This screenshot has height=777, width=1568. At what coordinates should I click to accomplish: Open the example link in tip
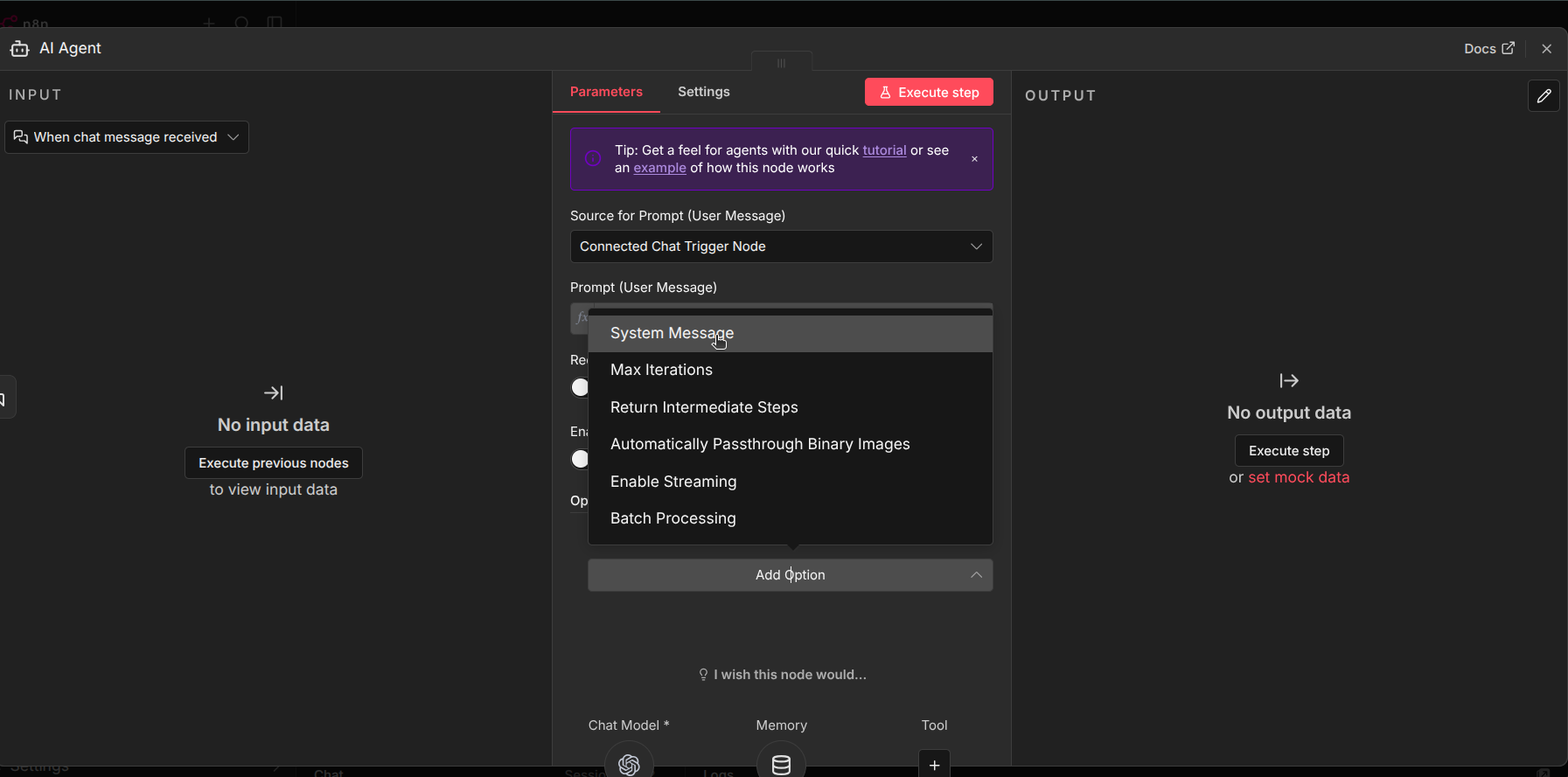(659, 168)
